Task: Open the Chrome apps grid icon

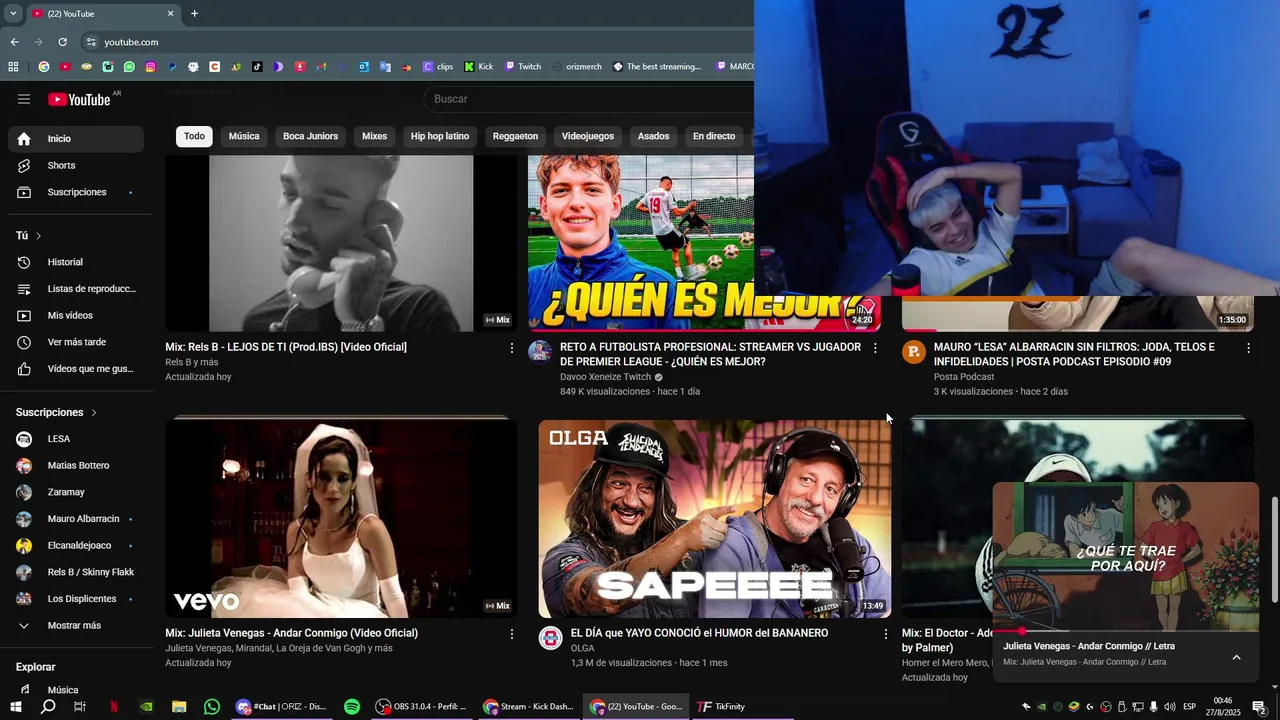Action: (13, 67)
